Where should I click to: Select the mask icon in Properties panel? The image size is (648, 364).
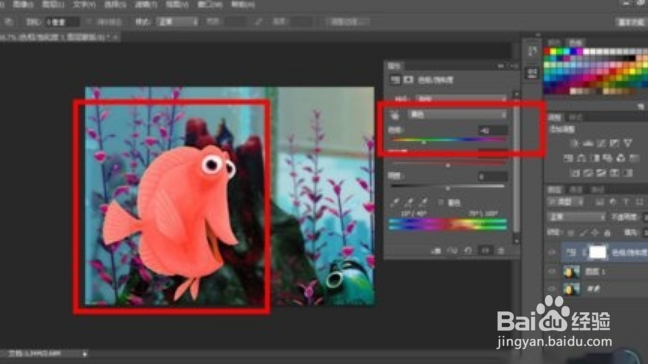[409, 80]
